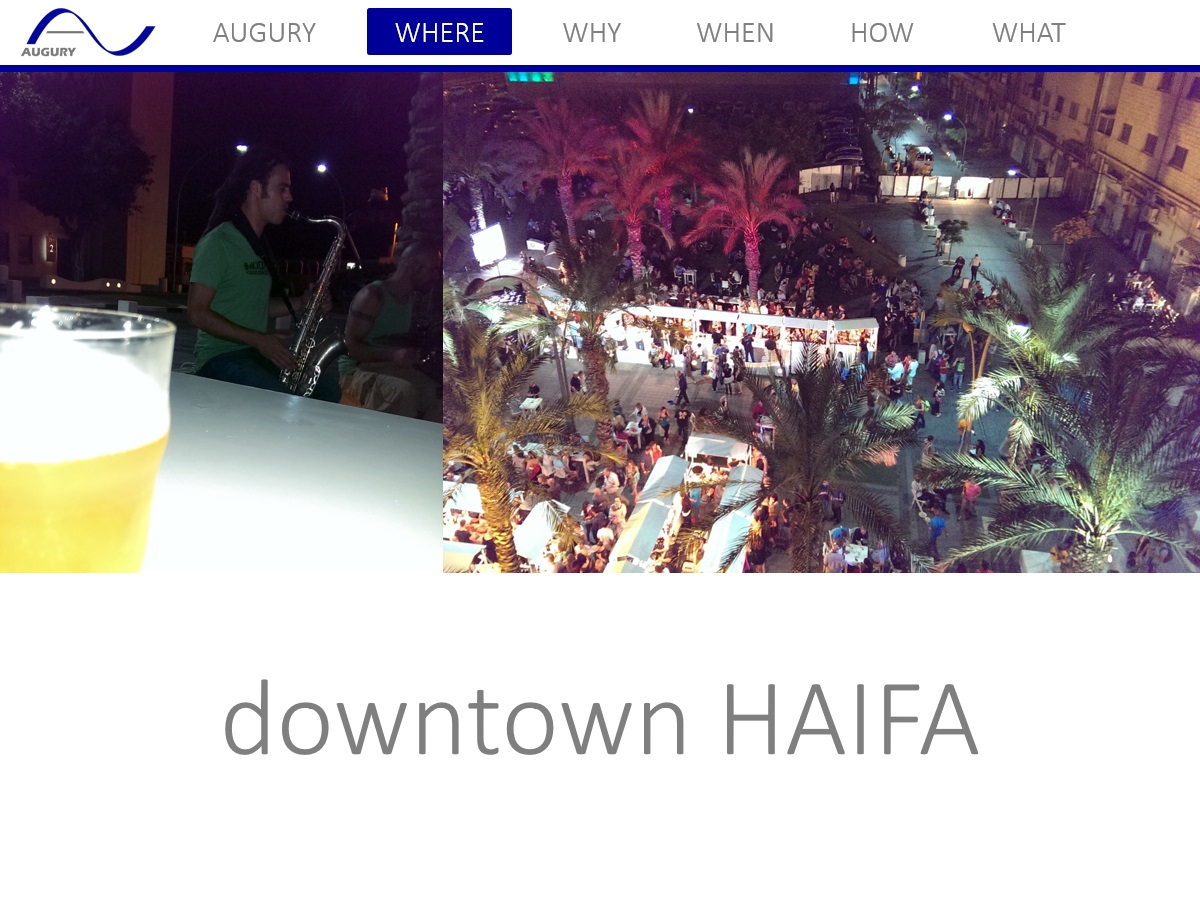This screenshot has height=900, width=1200.
Task: Click the saxophone player photo
Action: pos(221,322)
